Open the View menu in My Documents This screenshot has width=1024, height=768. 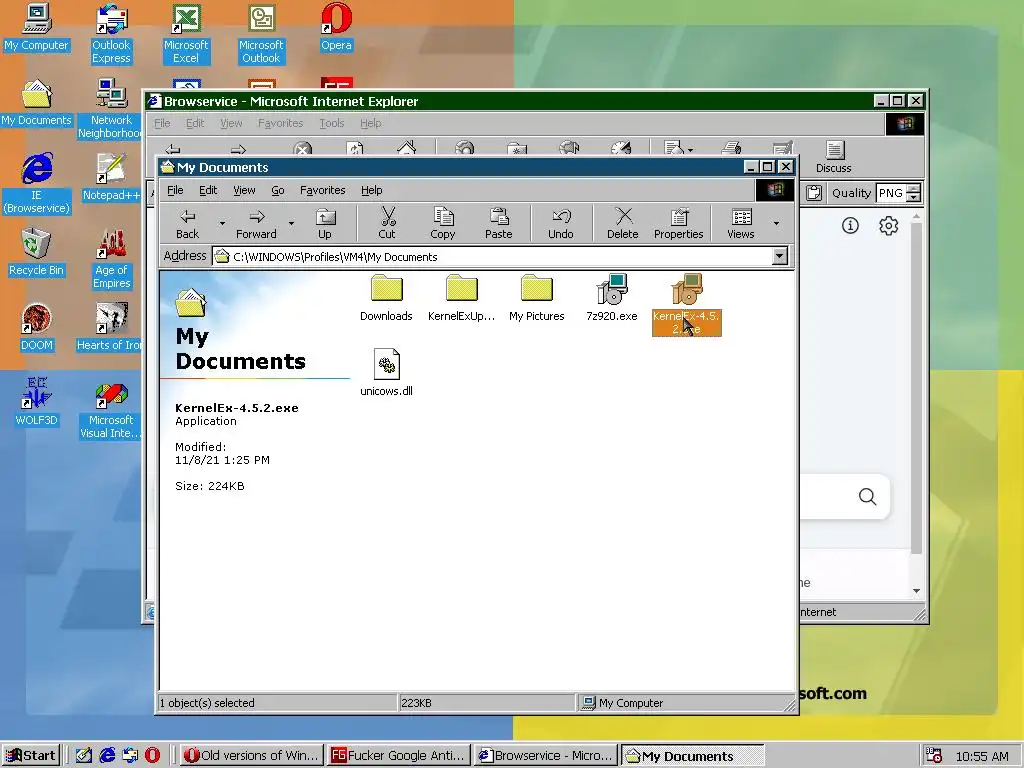click(244, 190)
